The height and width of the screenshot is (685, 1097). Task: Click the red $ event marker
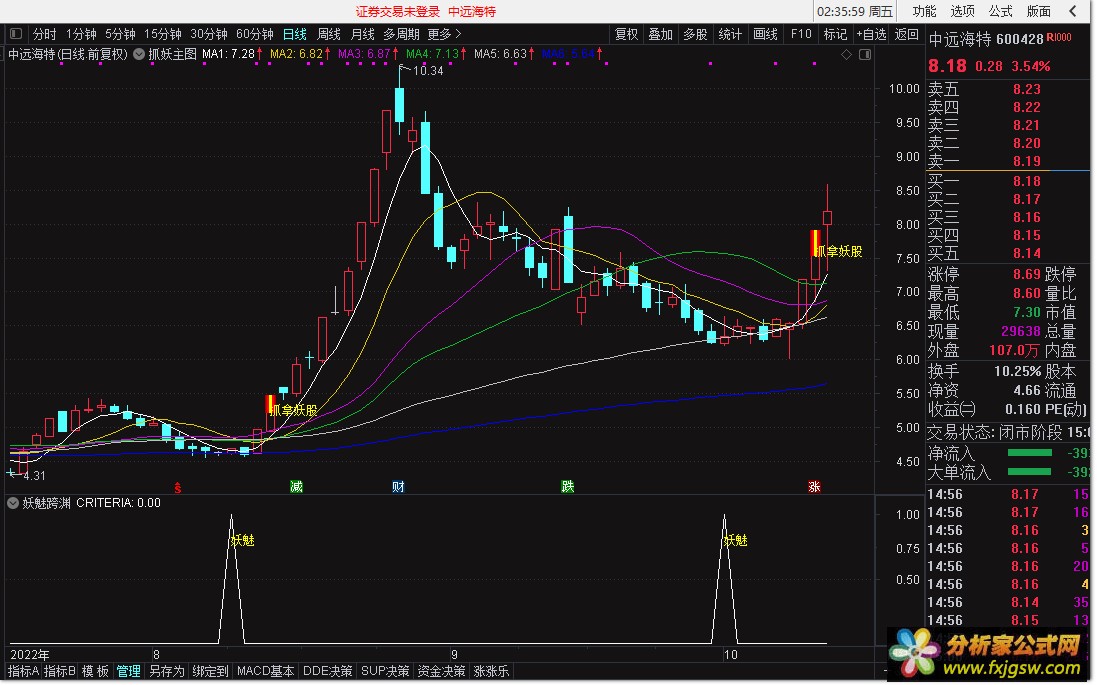point(178,488)
